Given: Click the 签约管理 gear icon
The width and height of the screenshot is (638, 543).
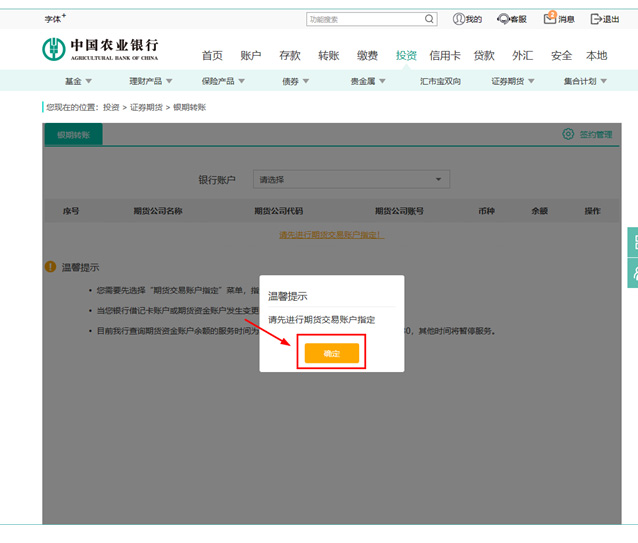Looking at the screenshot, I should point(568,134).
